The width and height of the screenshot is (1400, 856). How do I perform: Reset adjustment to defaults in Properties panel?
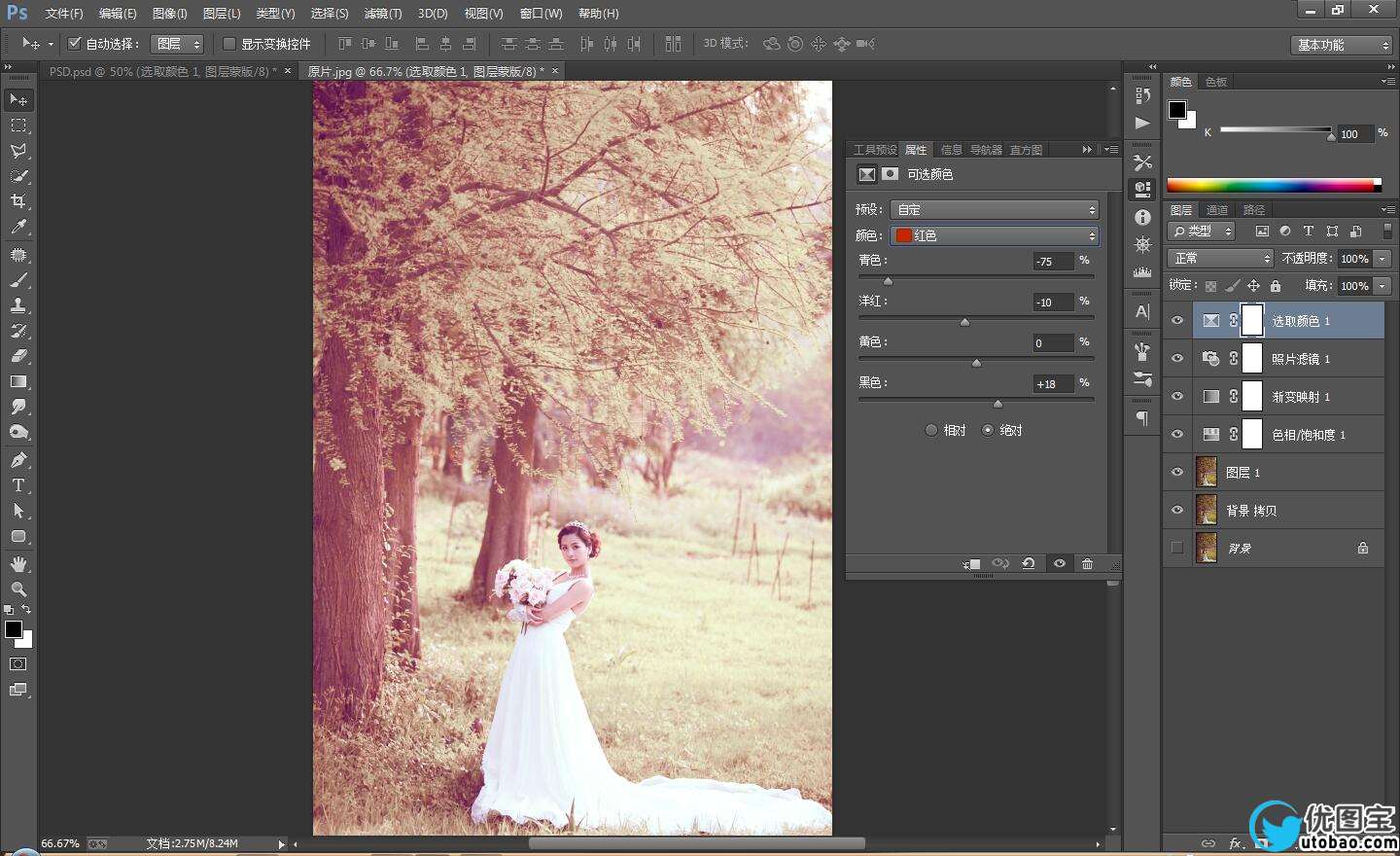pos(1028,564)
